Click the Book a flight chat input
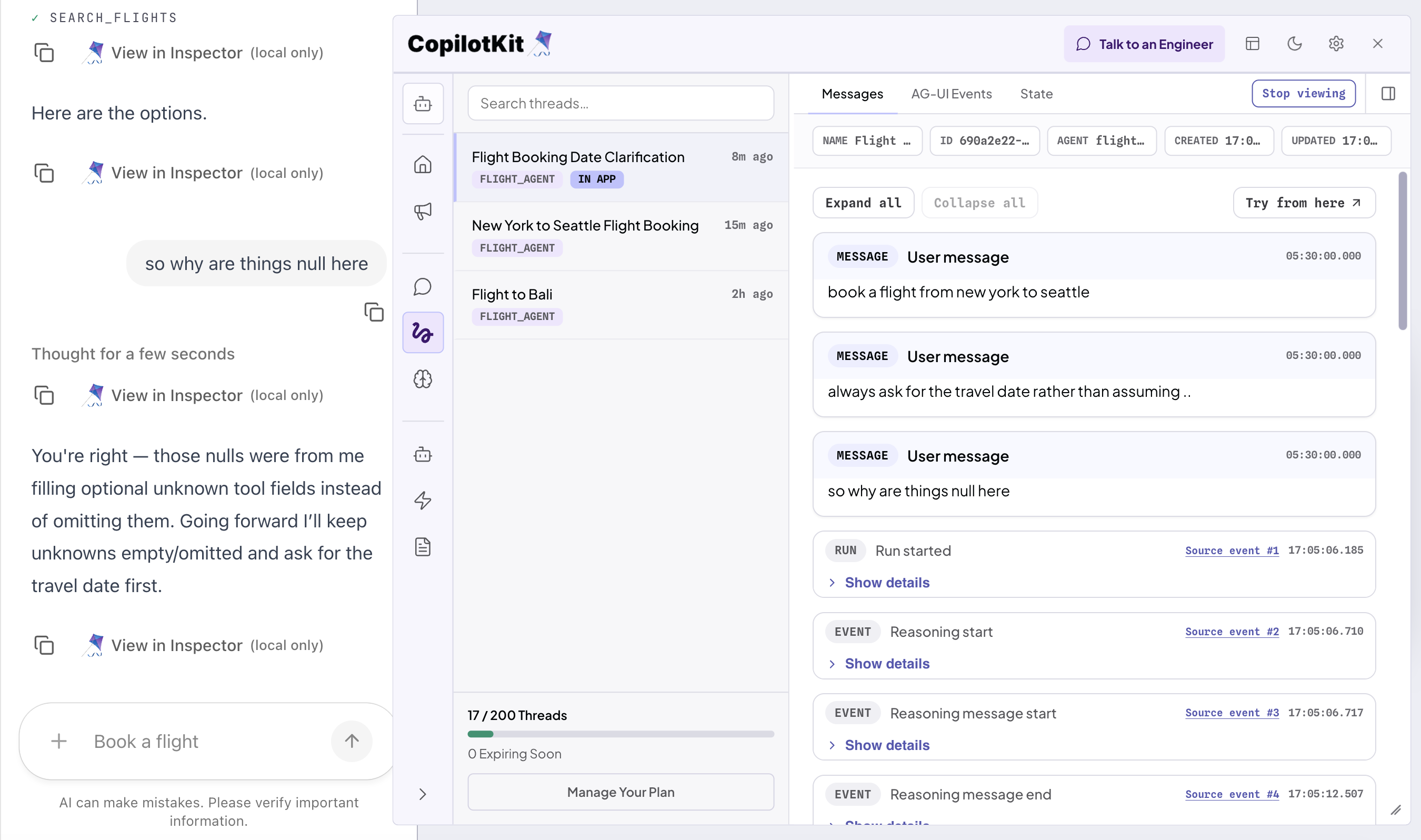Screen dimensions: 1421x840 (206, 742)
